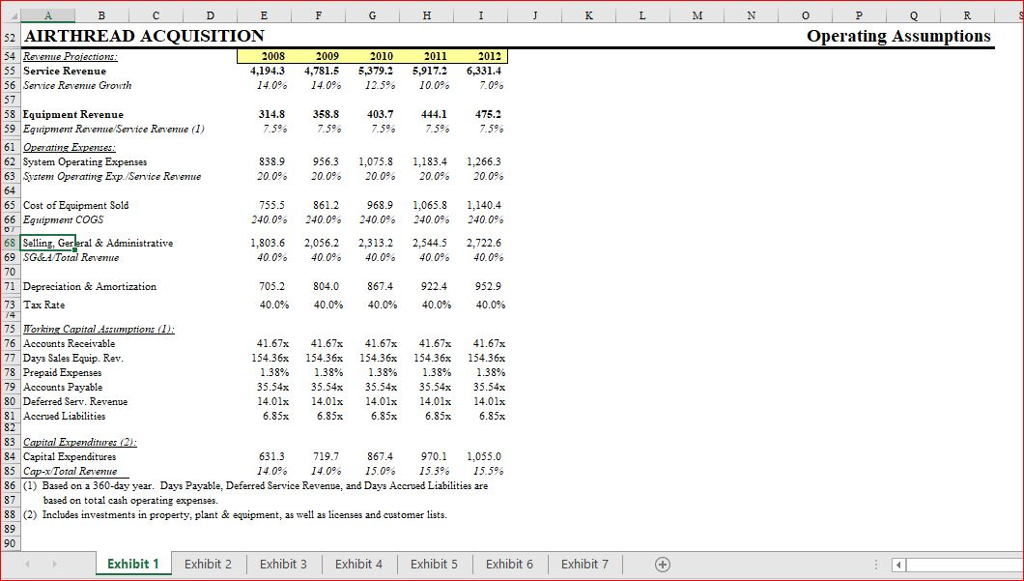Select the Accounts Receivable label
This screenshot has width=1024, height=581.
[69, 343]
